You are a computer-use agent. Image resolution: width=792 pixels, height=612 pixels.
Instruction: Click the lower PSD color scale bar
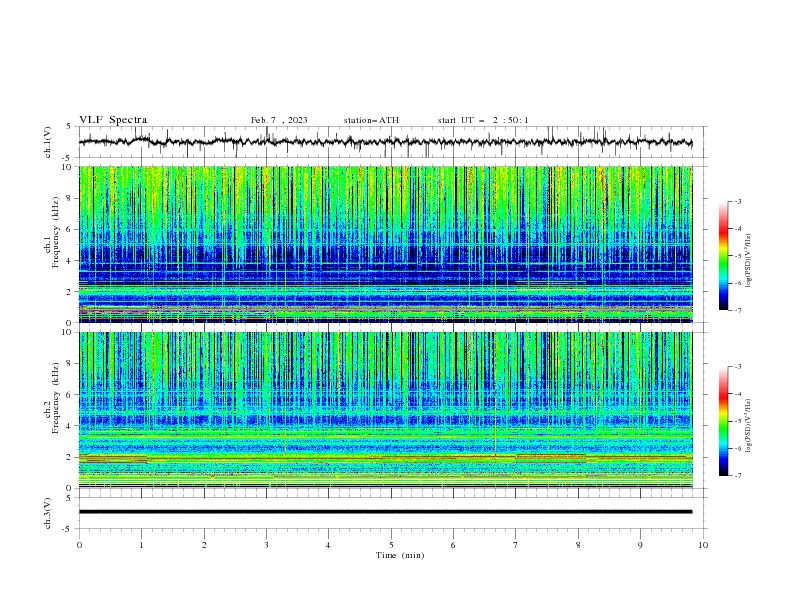point(723,421)
